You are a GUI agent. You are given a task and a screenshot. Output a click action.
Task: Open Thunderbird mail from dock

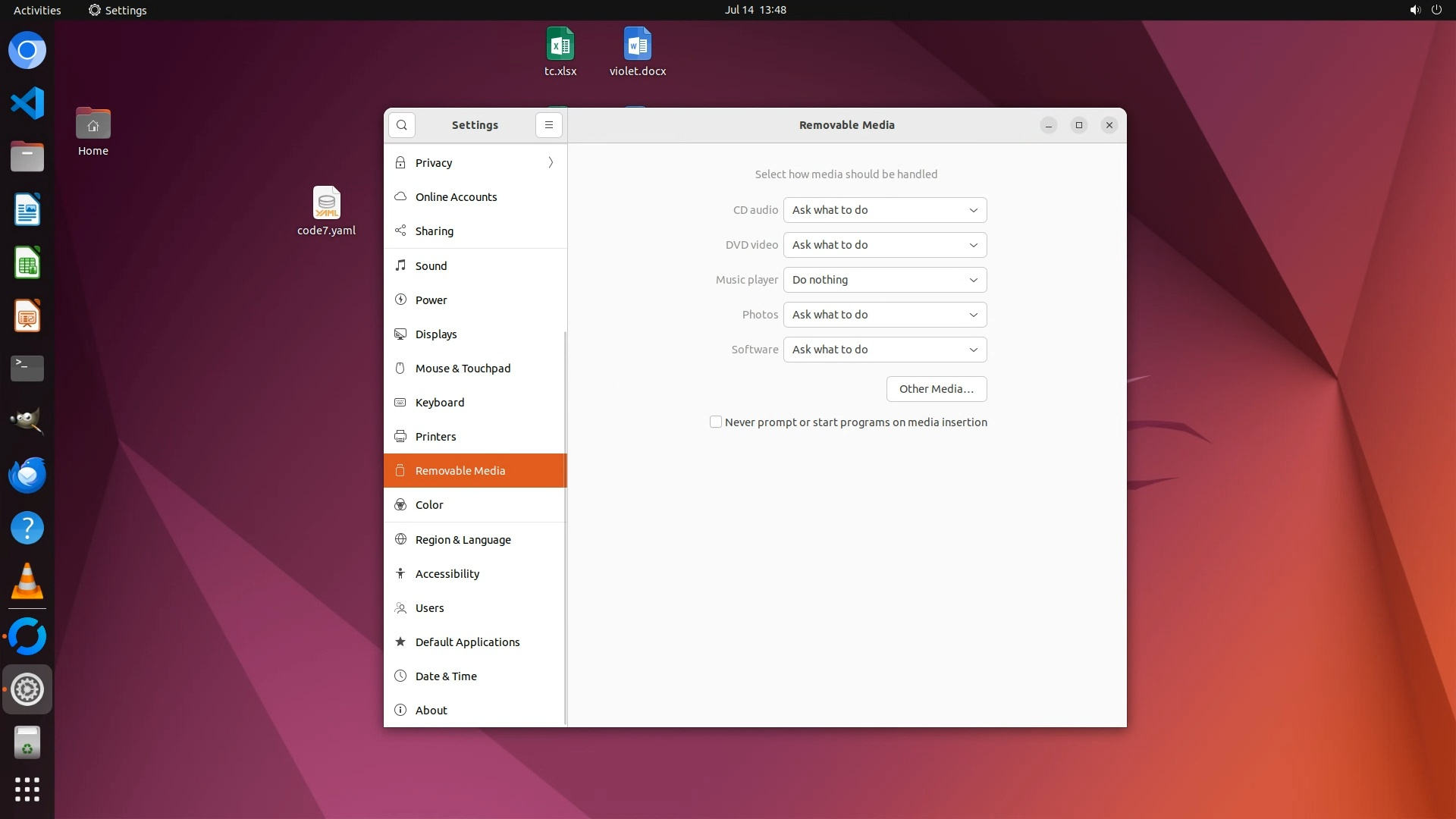tap(27, 475)
